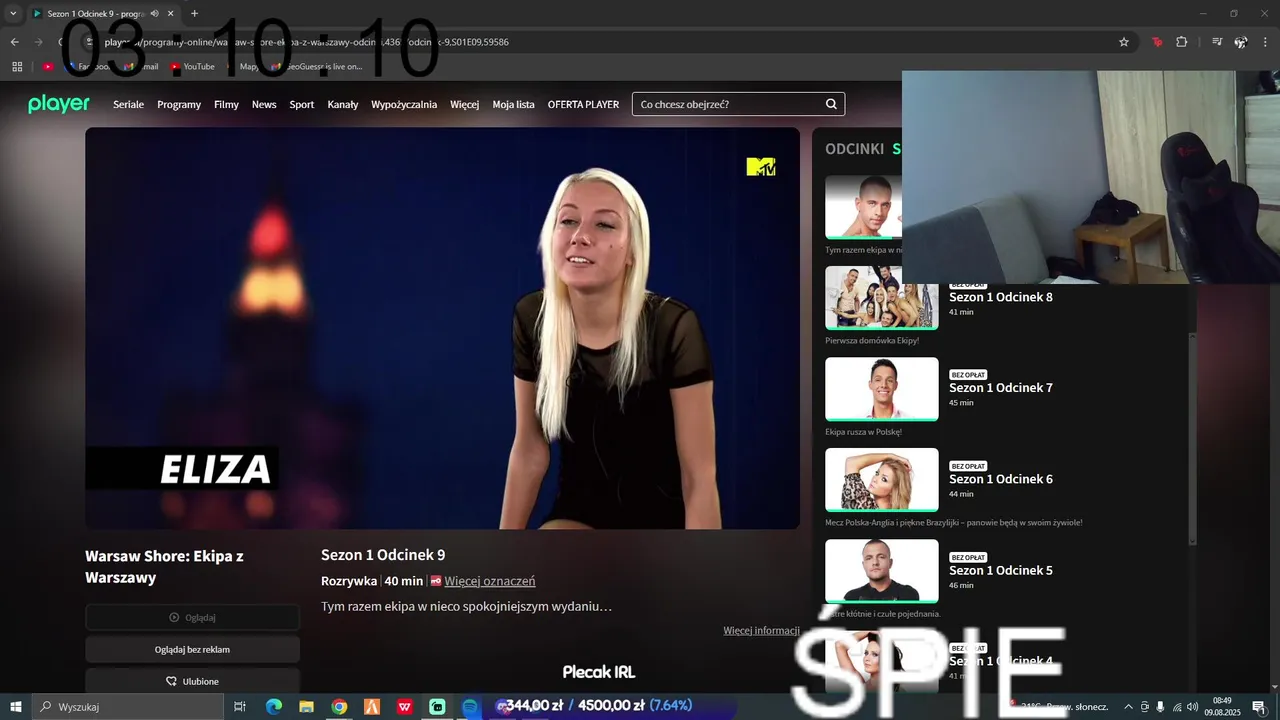Viewport: 1280px width, 720px height.
Task: Add to Ulubione favorites
Action: (192, 681)
